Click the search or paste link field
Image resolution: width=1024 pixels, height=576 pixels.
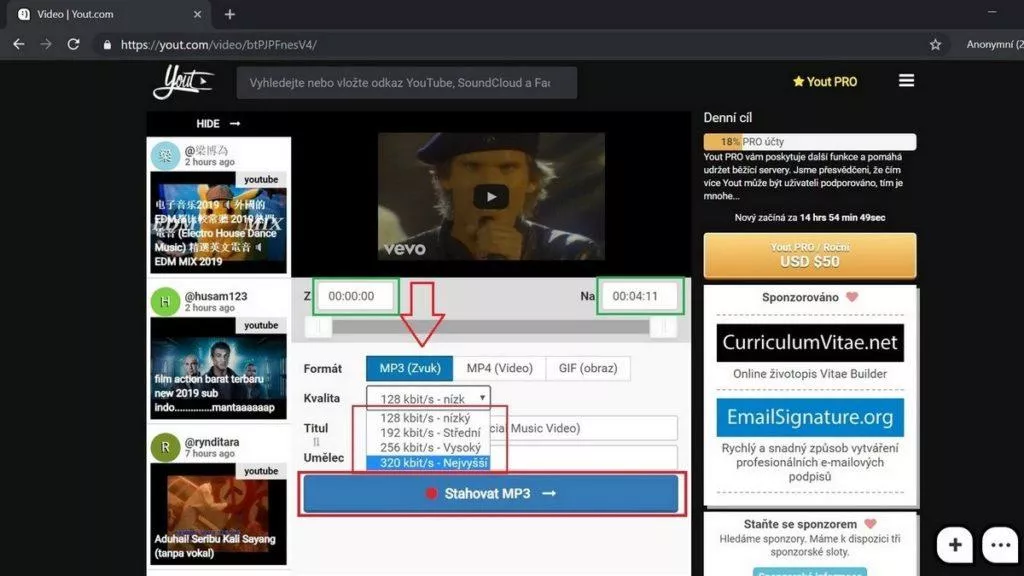406,83
